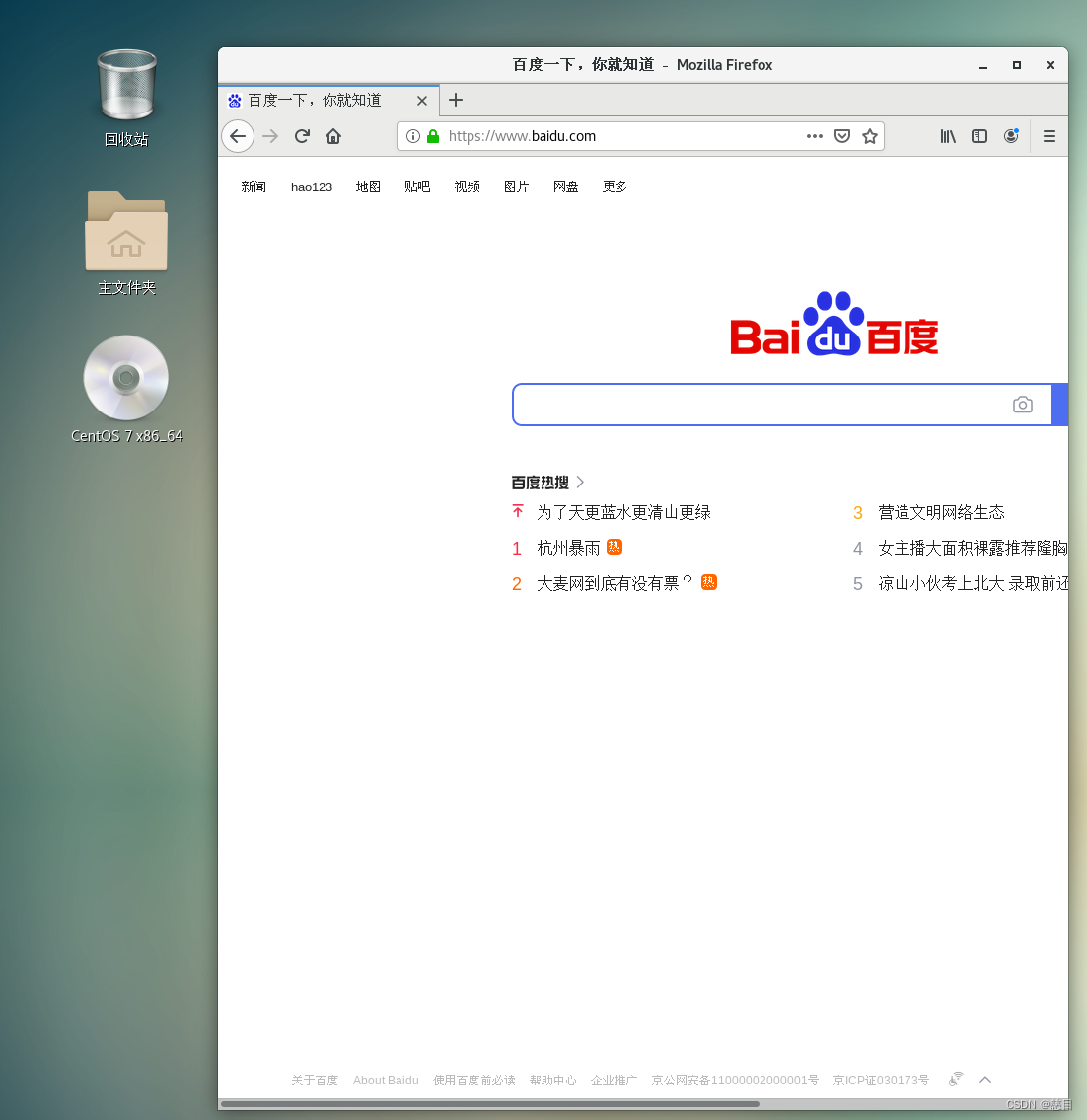Save page to Pocket
Screen dimensions: 1087x1120
point(842,136)
